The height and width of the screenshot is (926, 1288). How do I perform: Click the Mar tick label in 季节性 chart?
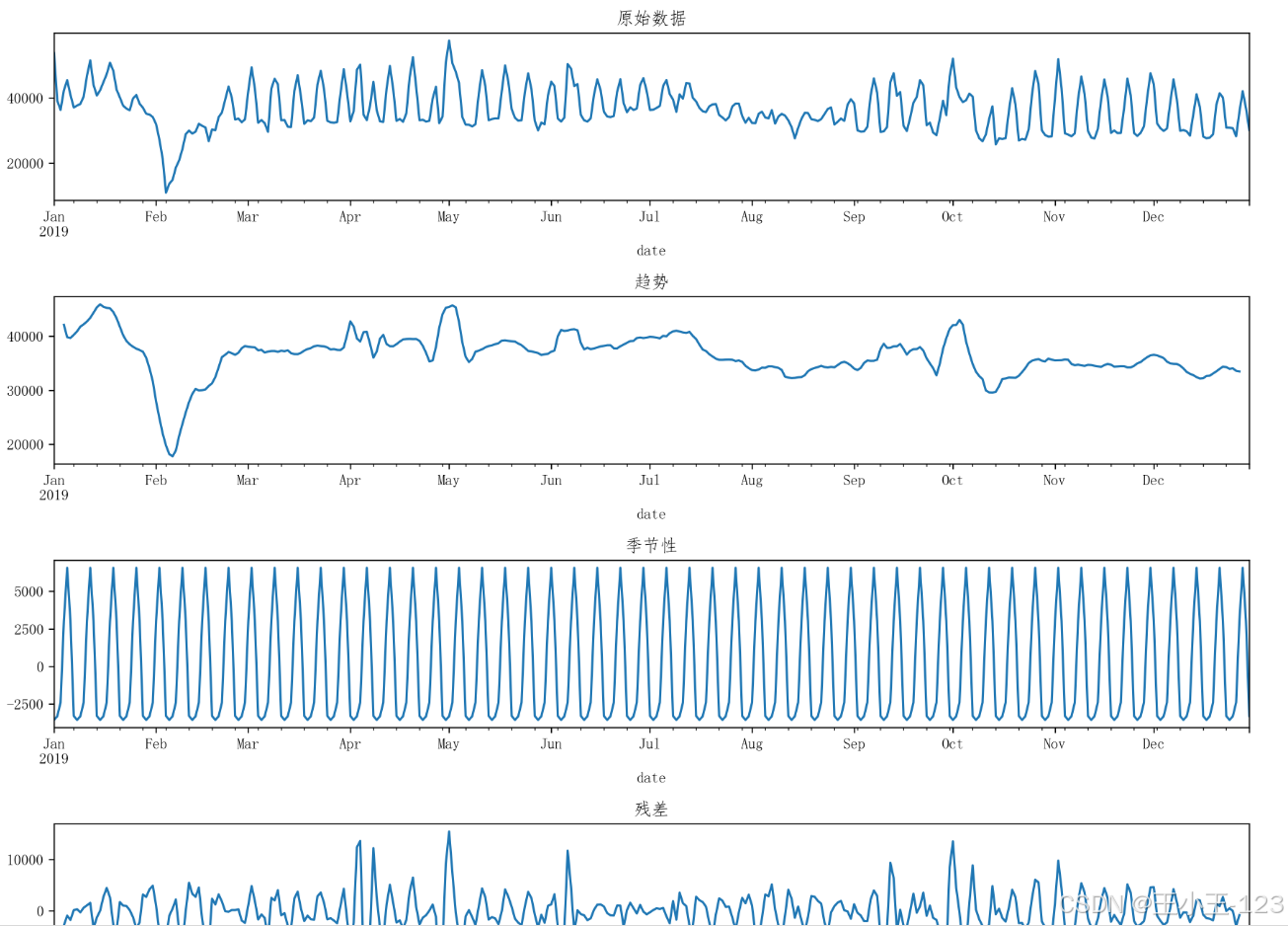[248, 744]
